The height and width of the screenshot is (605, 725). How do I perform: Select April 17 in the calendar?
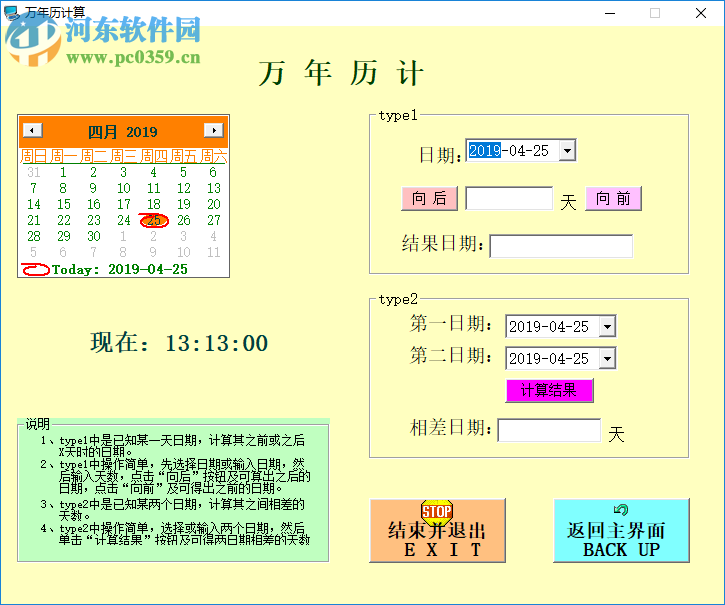(x=123, y=204)
